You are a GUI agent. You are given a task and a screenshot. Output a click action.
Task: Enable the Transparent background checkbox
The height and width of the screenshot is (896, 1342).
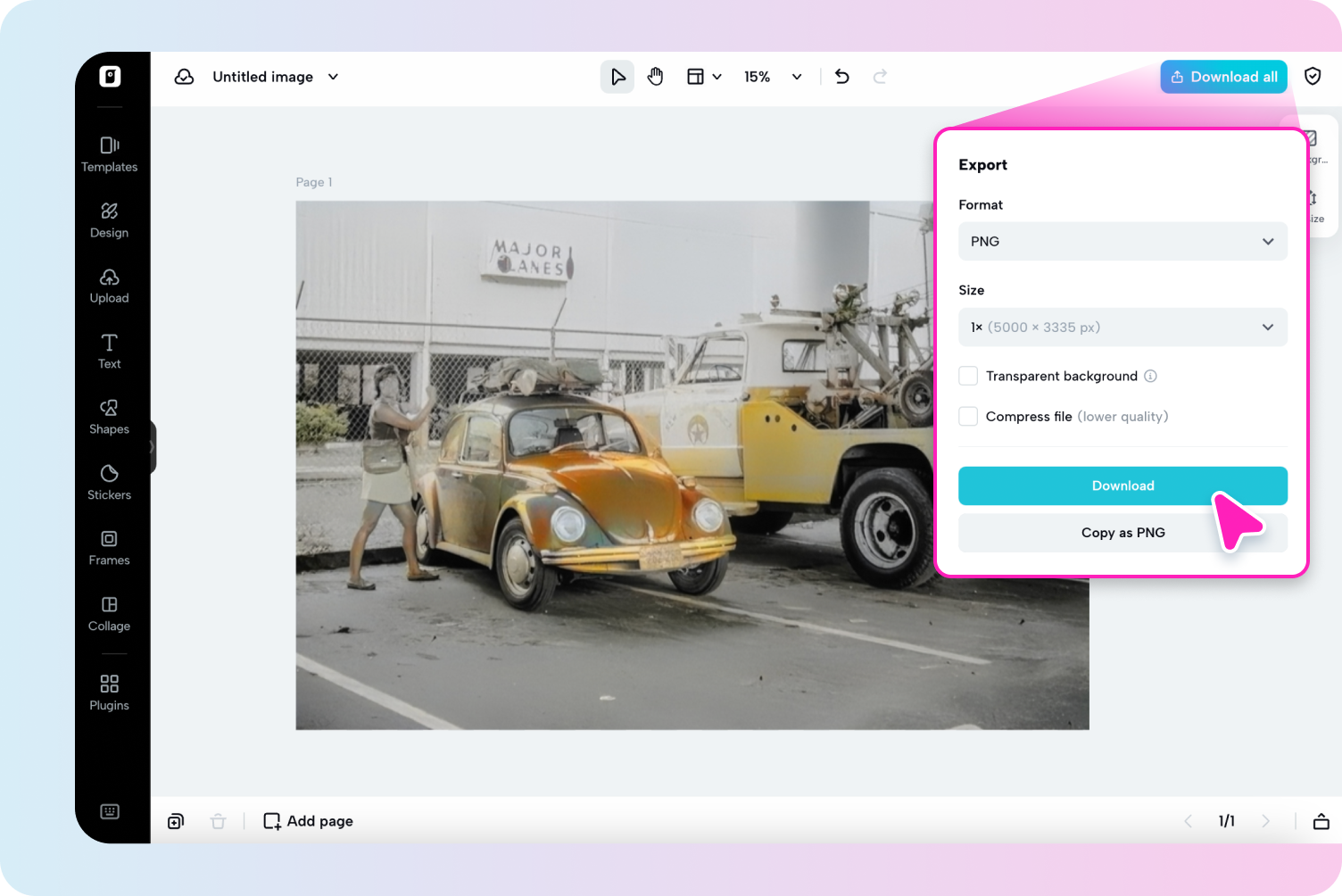[x=968, y=376]
